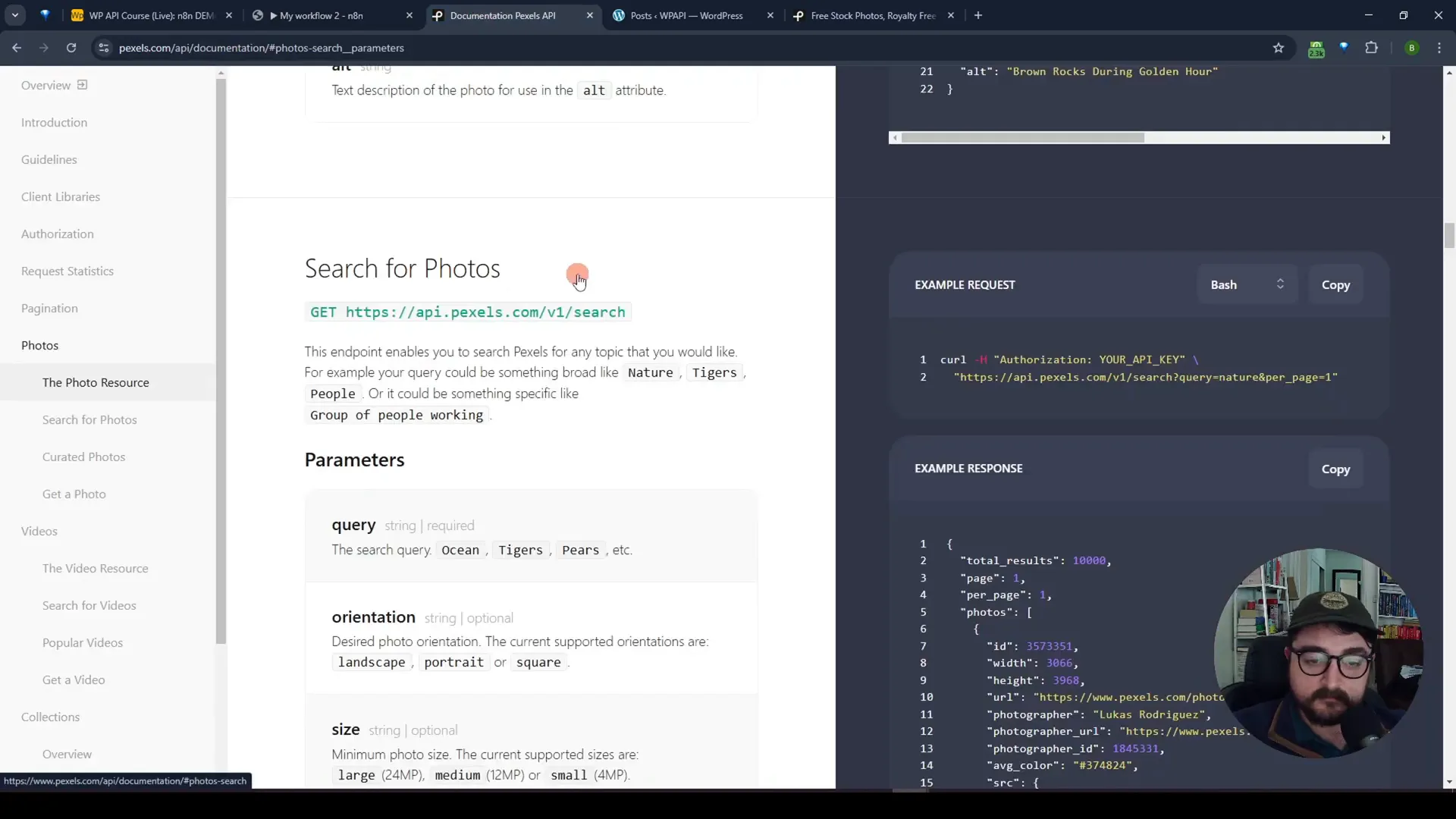1456x819 pixels.
Task: Open Overview under Collections
Action: [67, 755]
